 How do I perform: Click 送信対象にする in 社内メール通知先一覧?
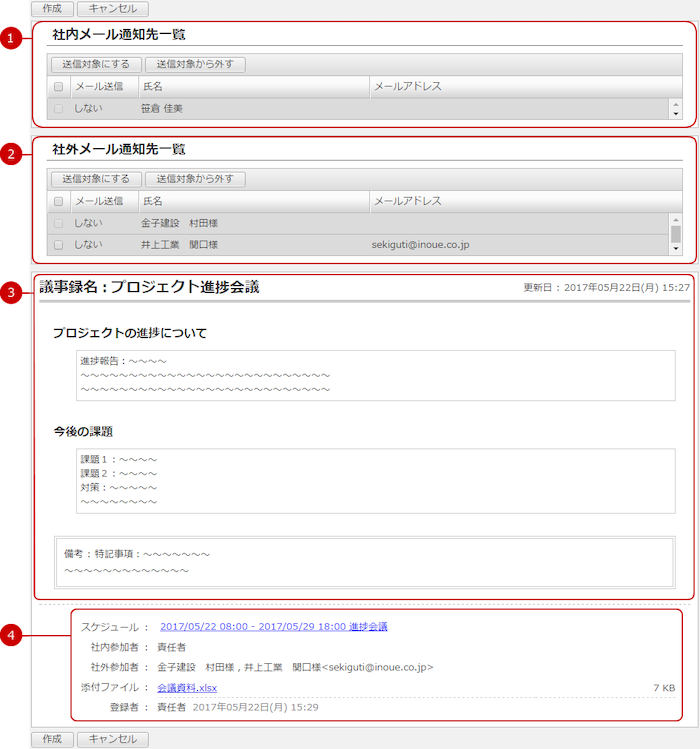point(96,65)
